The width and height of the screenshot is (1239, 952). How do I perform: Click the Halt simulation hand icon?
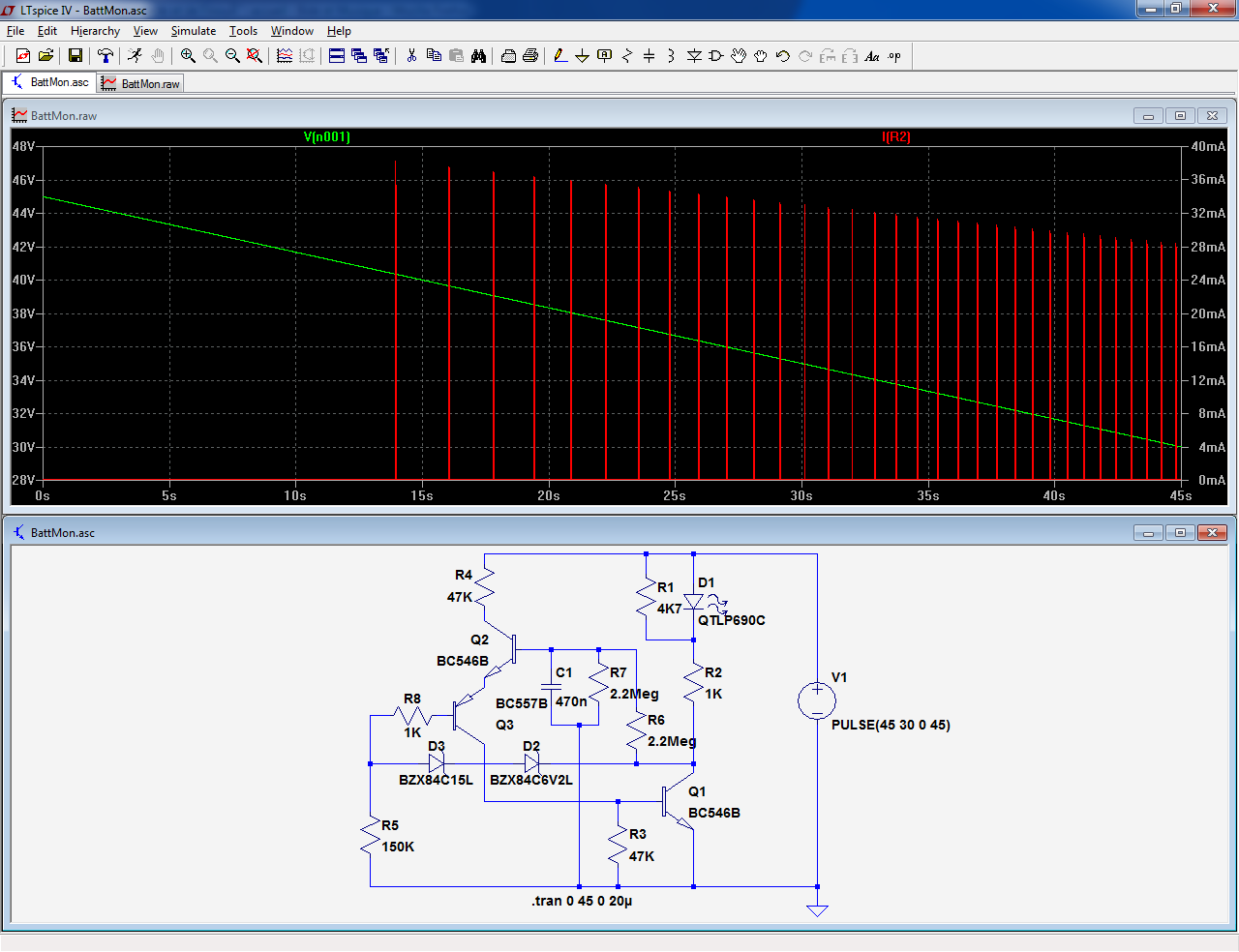(158, 56)
